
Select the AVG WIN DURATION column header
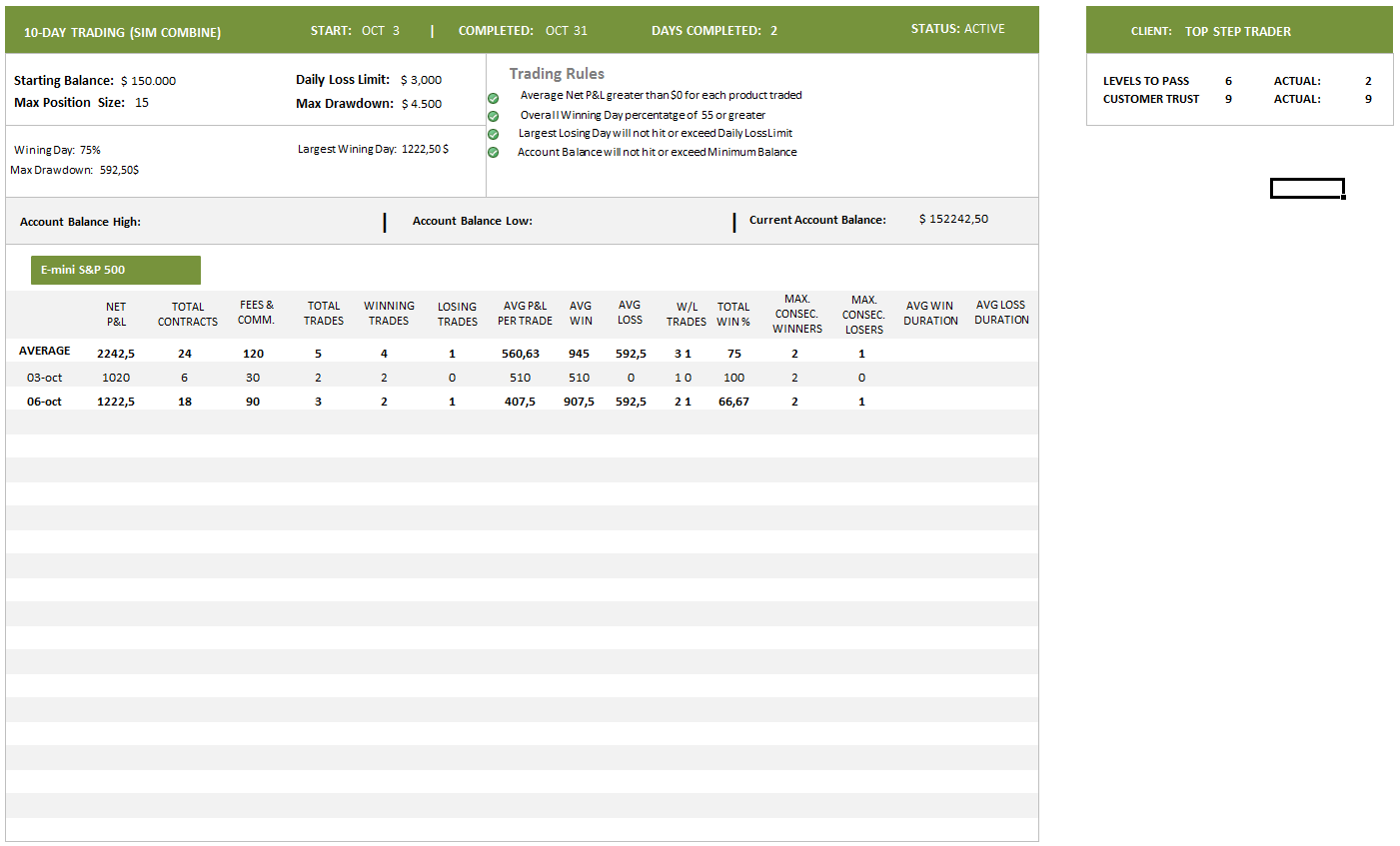point(930,314)
